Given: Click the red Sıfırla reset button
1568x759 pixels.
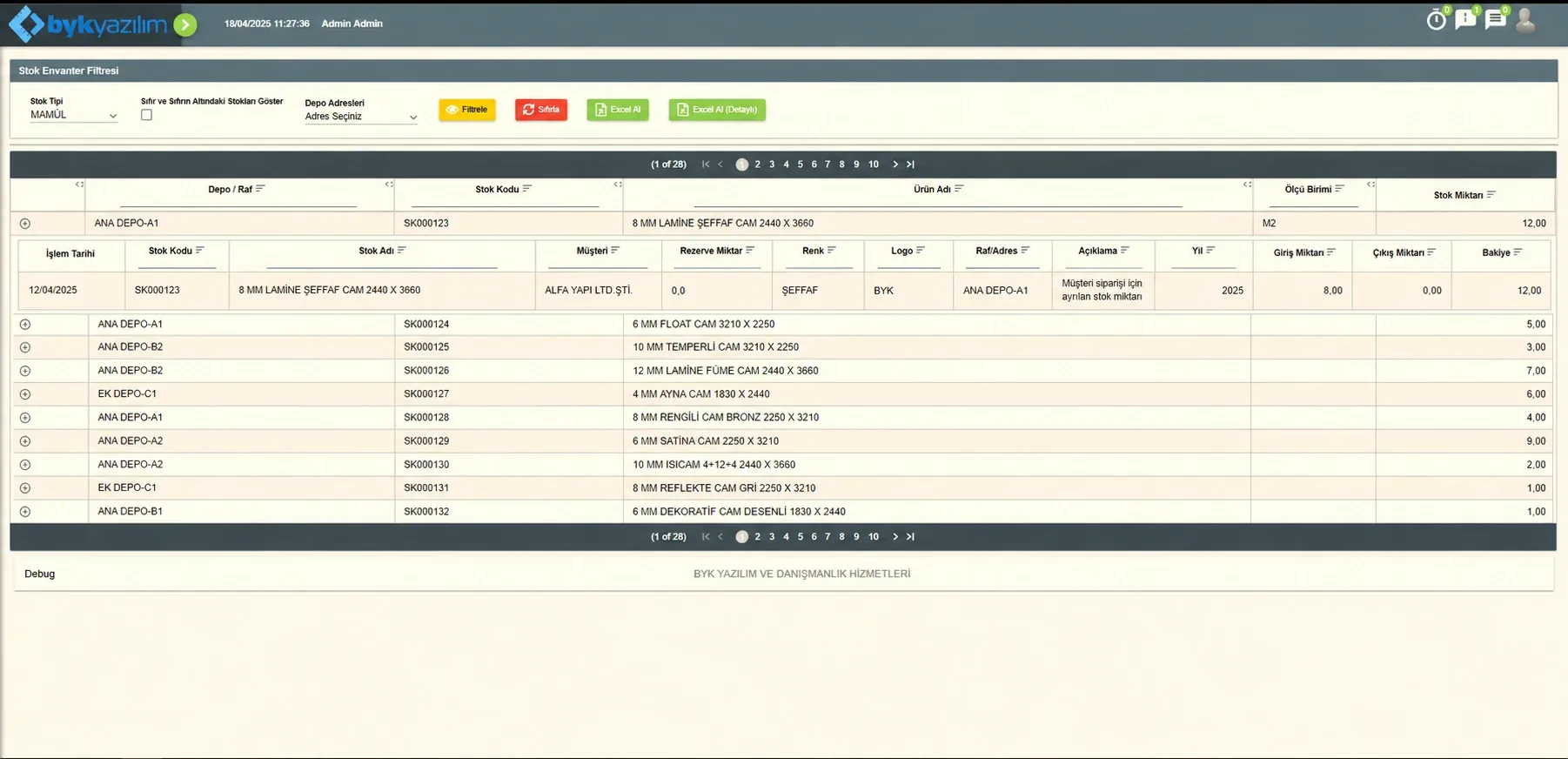Looking at the screenshot, I should (x=541, y=110).
